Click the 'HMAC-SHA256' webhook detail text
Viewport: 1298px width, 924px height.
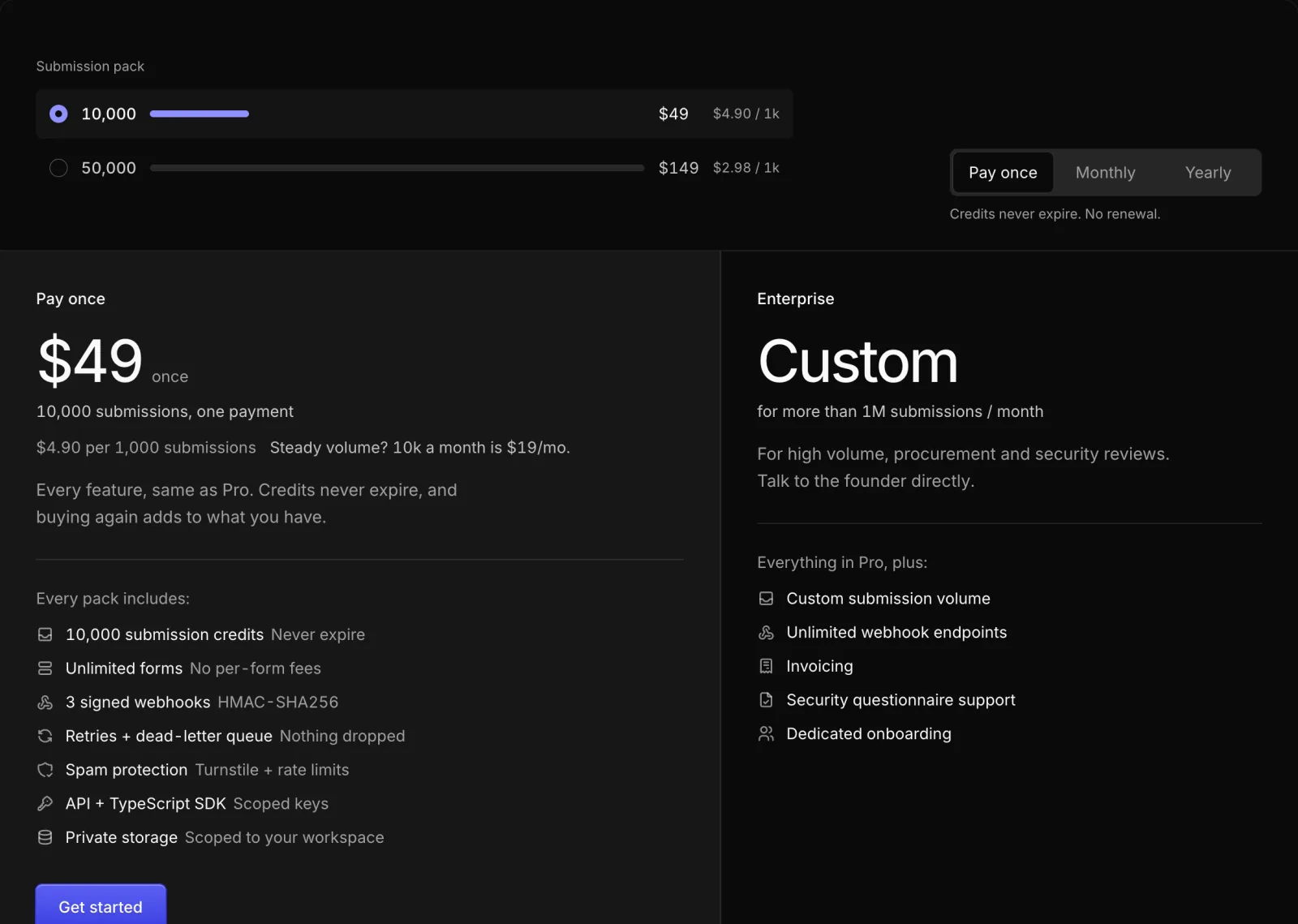click(277, 703)
